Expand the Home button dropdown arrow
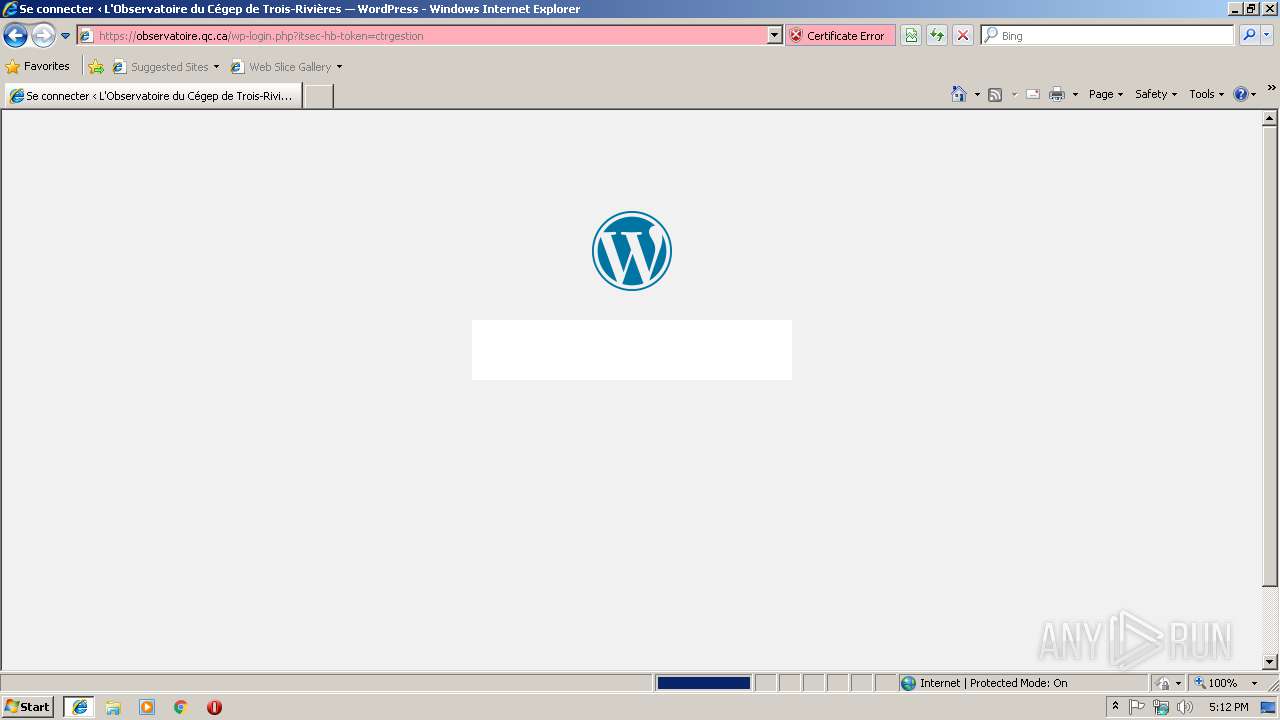The height and width of the screenshot is (720, 1280). click(x=977, y=94)
